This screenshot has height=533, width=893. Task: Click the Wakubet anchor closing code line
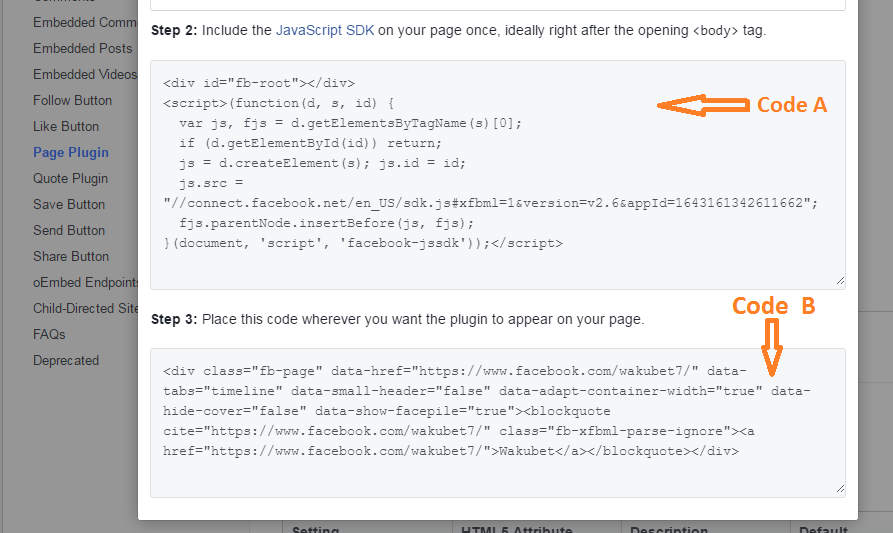(x=451, y=452)
